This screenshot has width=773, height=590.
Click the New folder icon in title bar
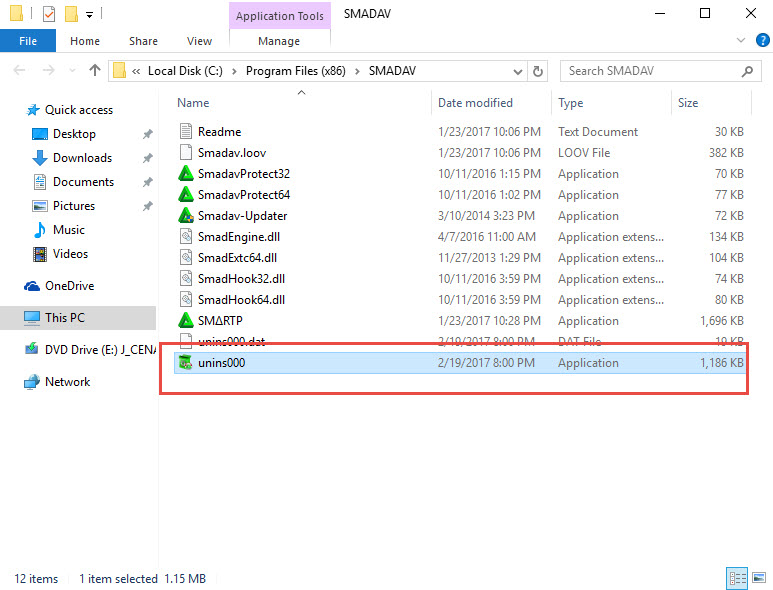(x=71, y=14)
